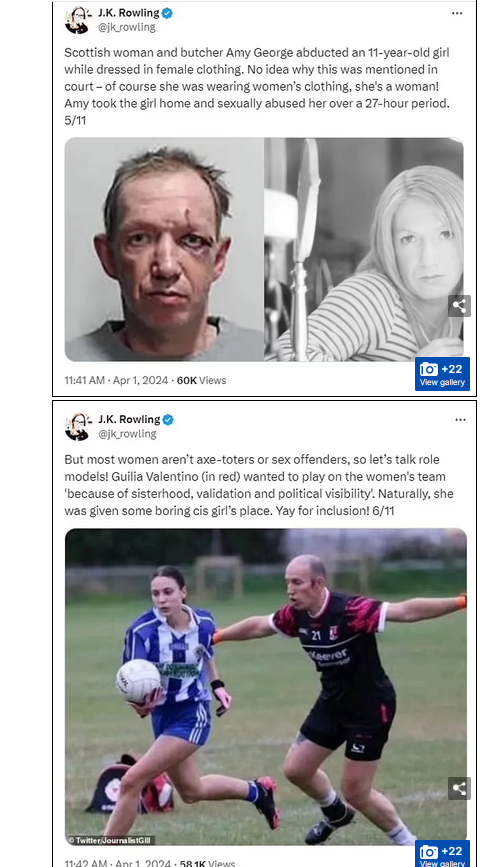The width and height of the screenshot is (488, 867).
Task: Open the three-dot menu on the 5/11 tweet
Action: (x=456, y=13)
